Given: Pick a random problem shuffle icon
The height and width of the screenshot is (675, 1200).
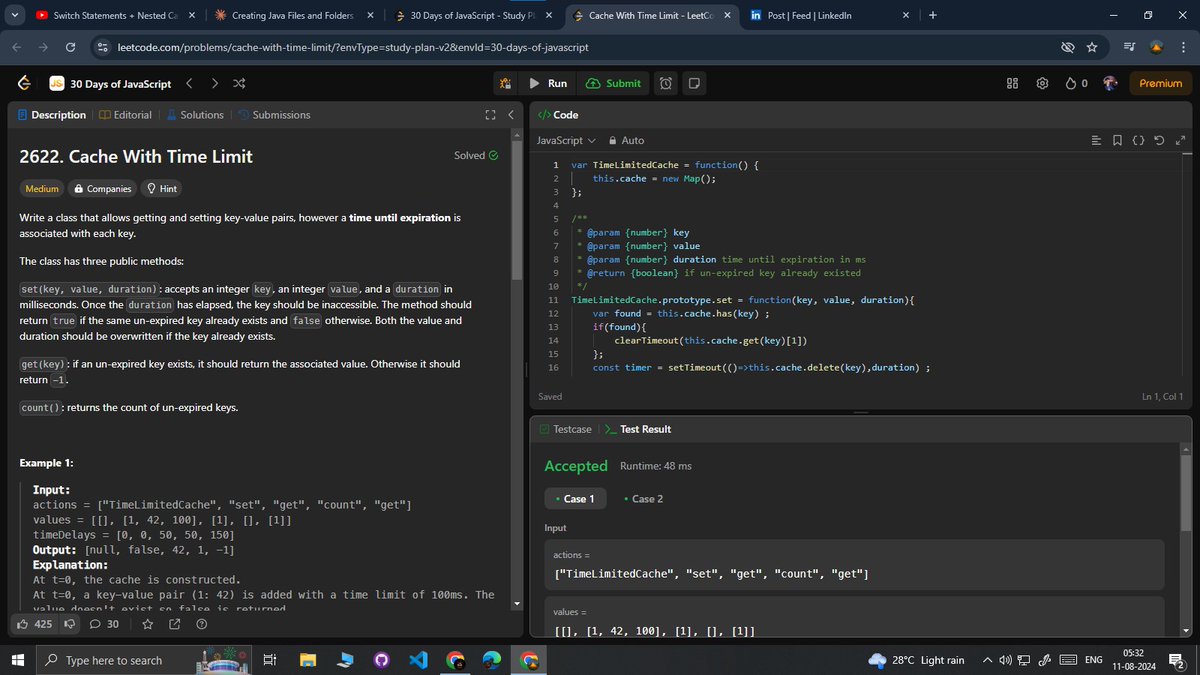Looking at the screenshot, I should [239, 84].
